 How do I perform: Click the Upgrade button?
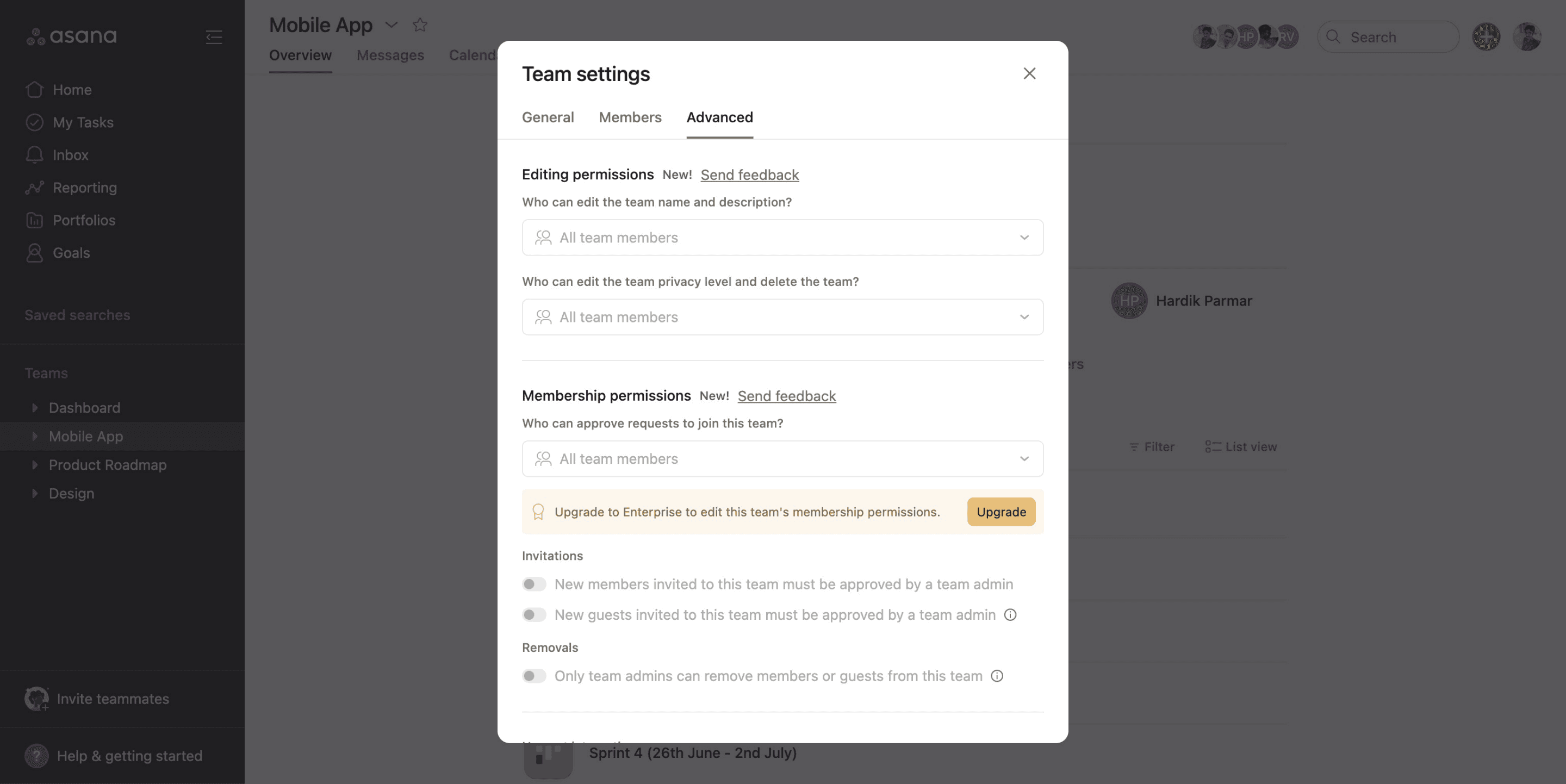(x=1001, y=512)
